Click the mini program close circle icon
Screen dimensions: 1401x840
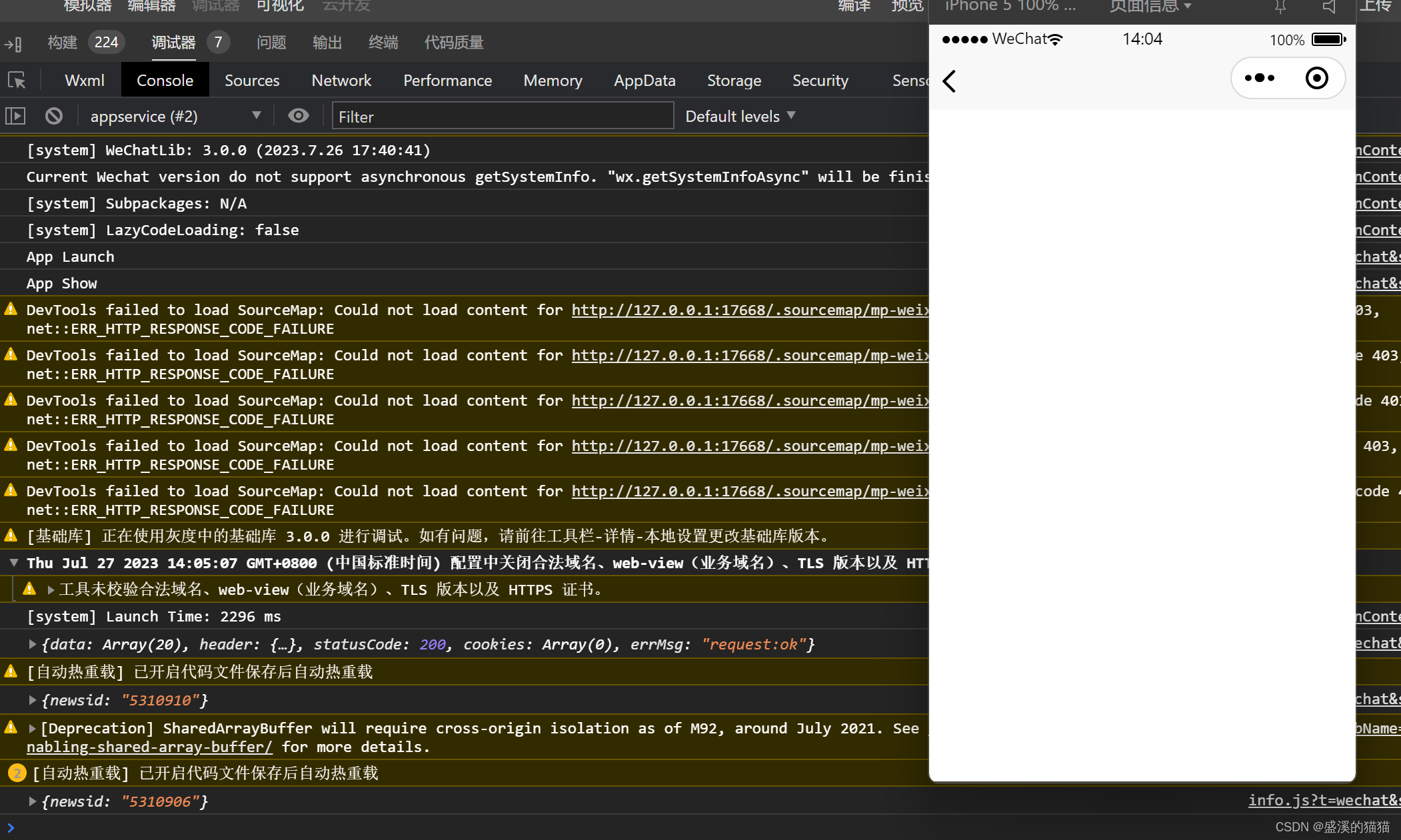click(x=1316, y=79)
